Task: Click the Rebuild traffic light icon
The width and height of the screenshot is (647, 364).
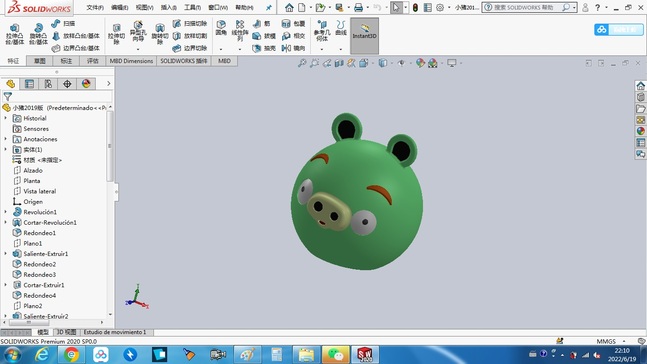Action: point(415,7)
